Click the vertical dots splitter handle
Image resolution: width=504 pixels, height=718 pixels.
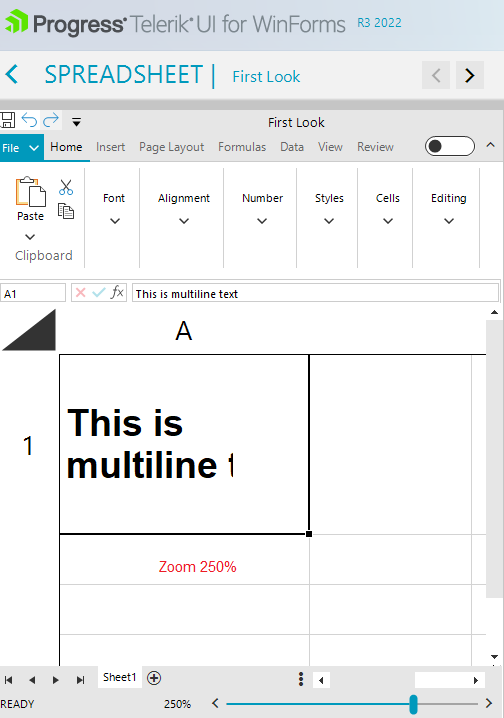[x=301, y=679]
